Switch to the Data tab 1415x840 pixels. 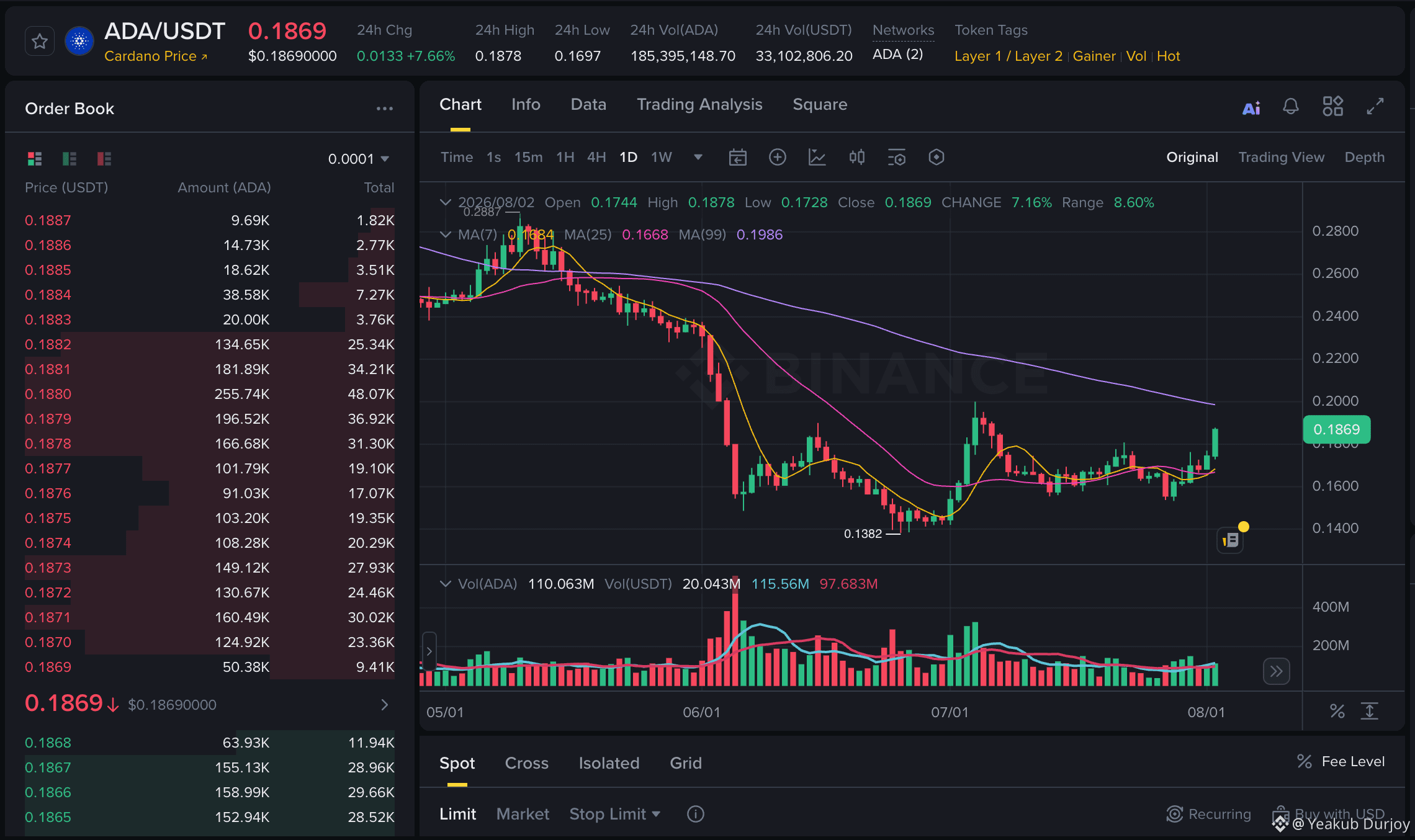point(588,105)
